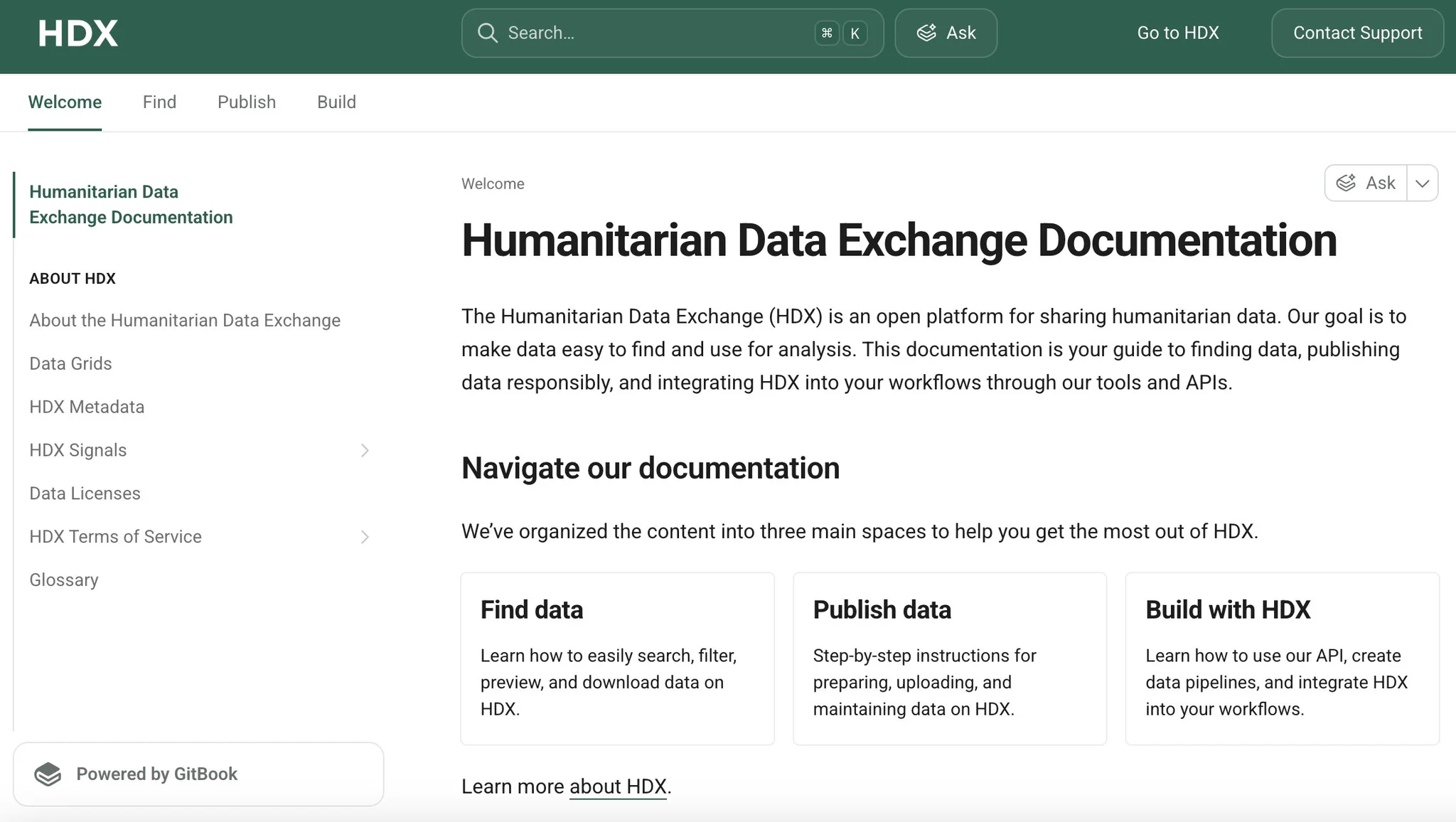
Task: Click the Go to HDX link
Action: pyautogui.click(x=1178, y=33)
